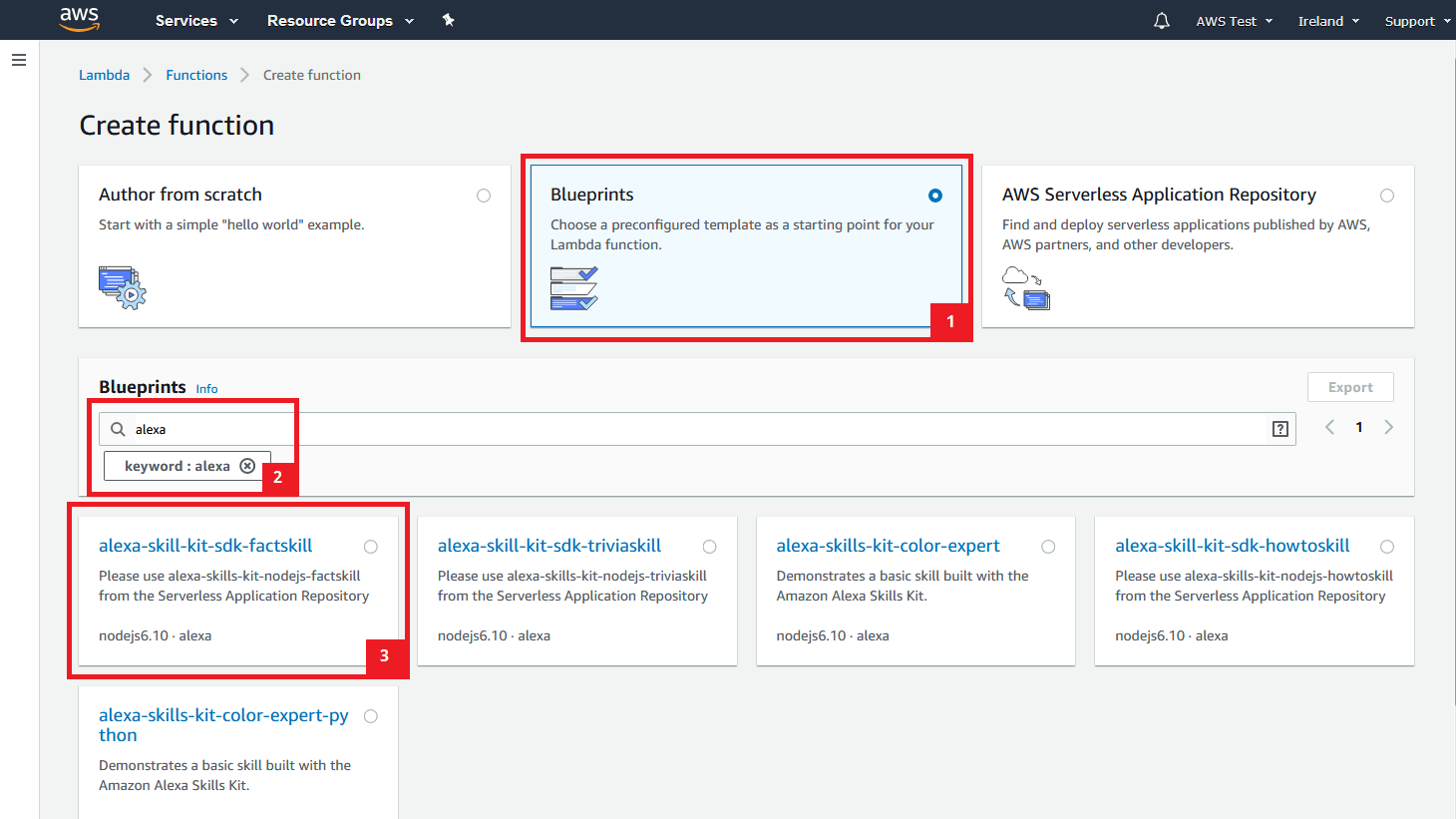The height and width of the screenshot is (819, 1456).
Task: Select alexa-skill-kit-sdk-howtoskill radio button
Action: click(x=1387, y=547)
